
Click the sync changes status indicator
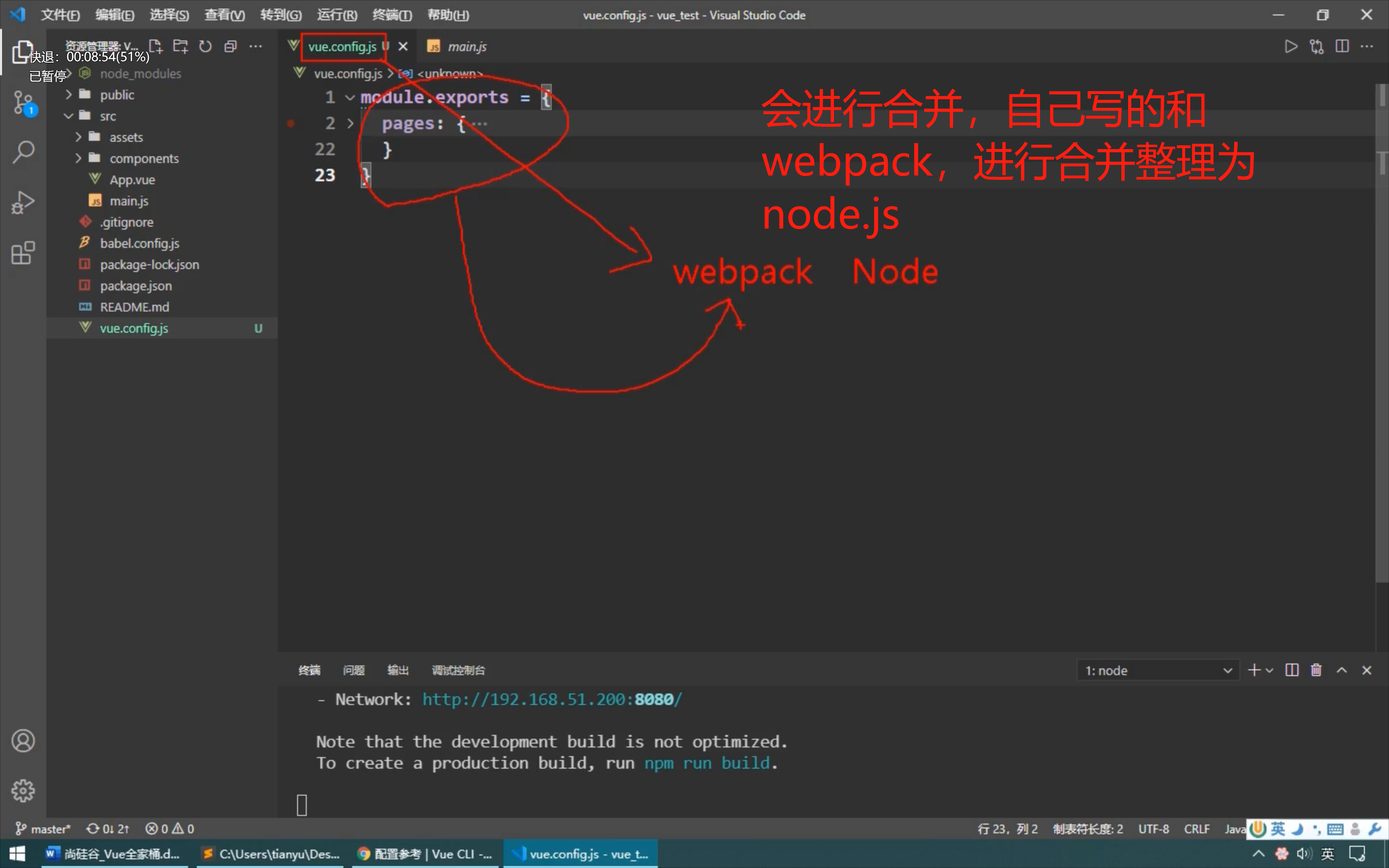pos(108,828)
